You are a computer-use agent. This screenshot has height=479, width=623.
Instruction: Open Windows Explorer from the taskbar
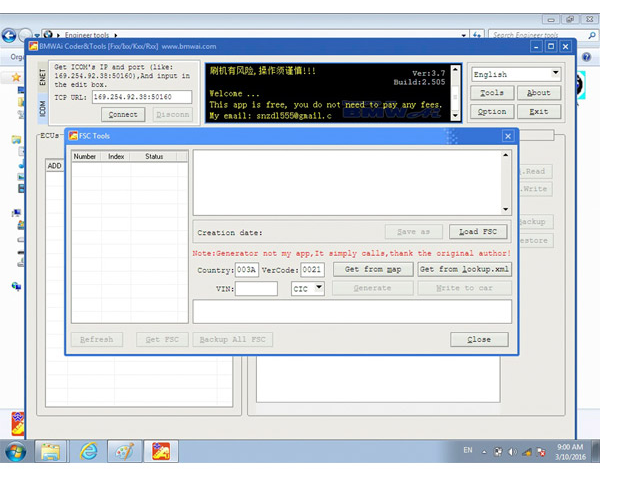pyautogui.click(x=50, y=452)
